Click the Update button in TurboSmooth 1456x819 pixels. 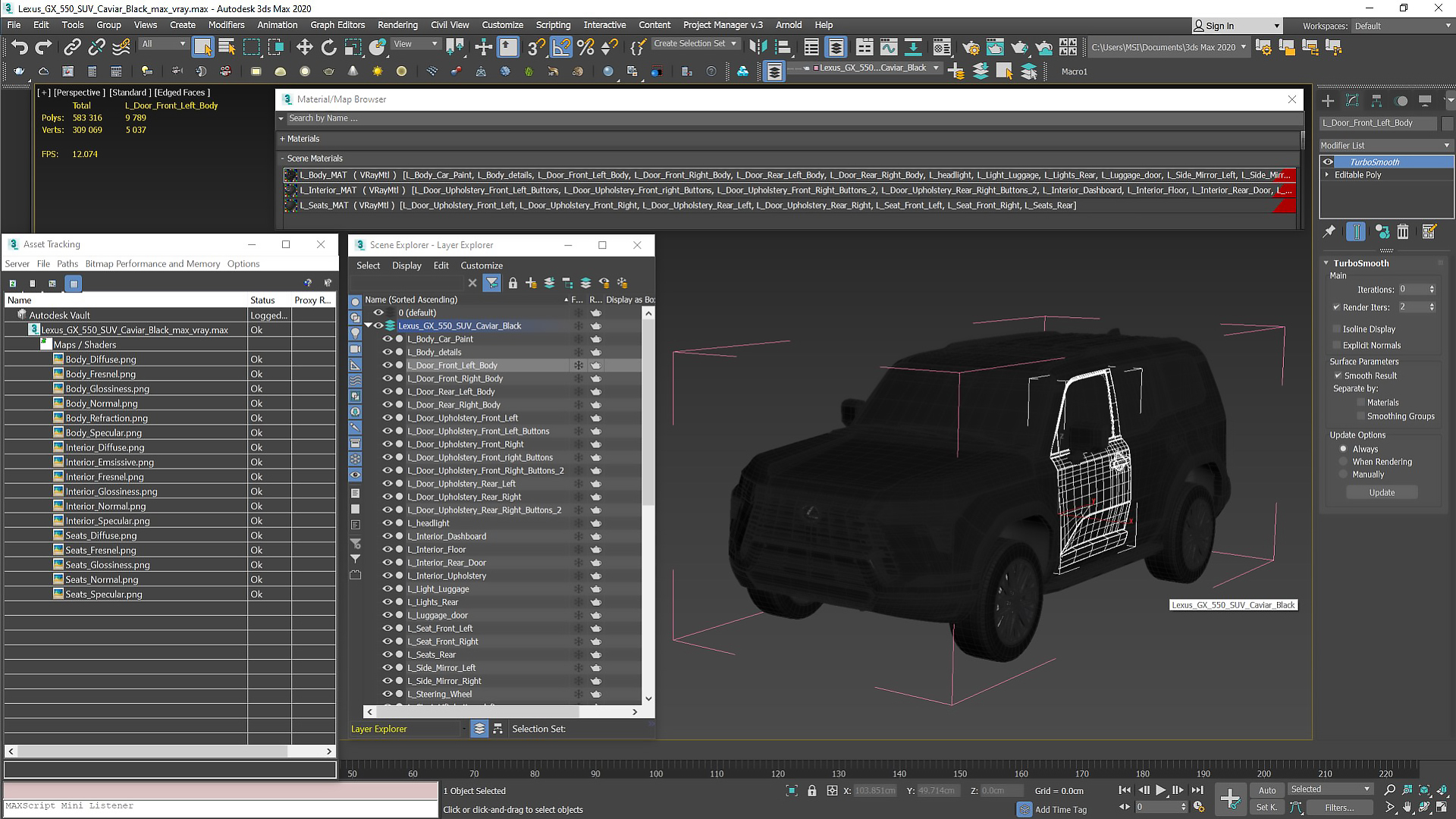(x=1382, y=493)
